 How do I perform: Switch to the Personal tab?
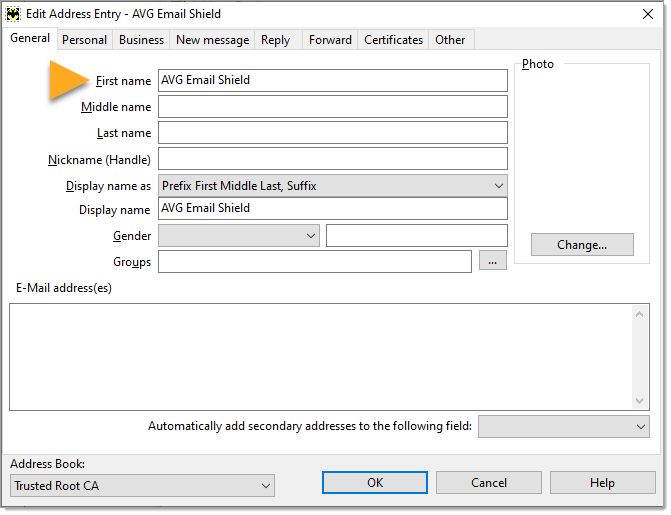pyautogui.click(x=84, y=40)
